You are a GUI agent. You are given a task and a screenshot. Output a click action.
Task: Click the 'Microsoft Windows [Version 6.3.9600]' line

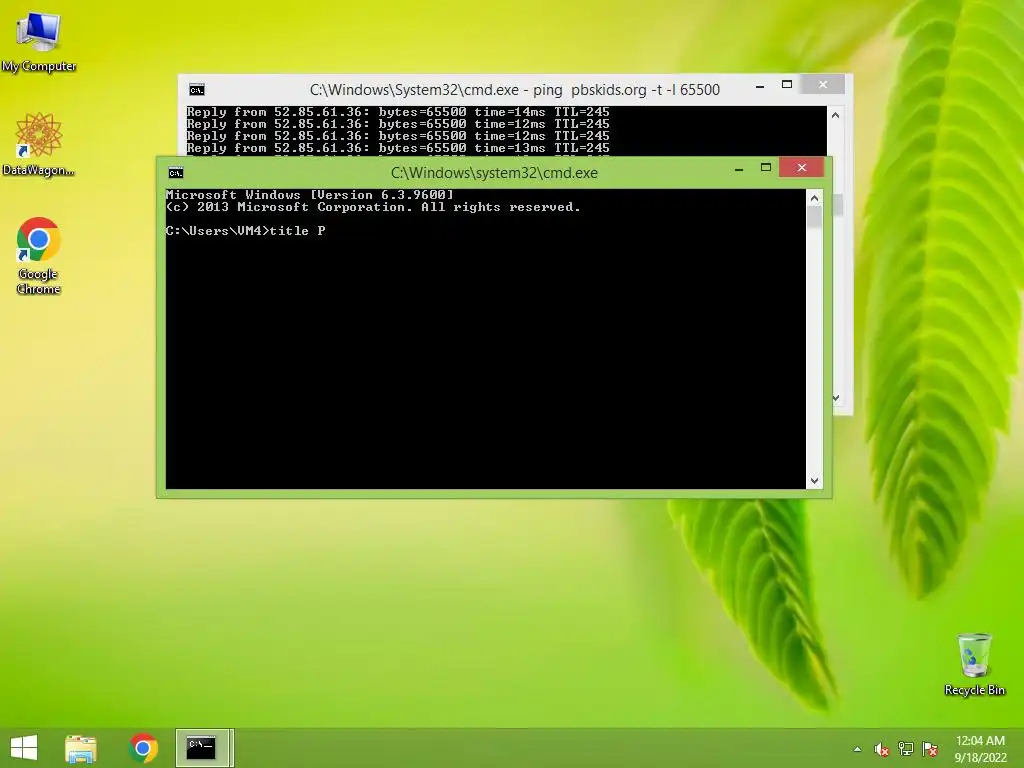click(x=310, y=195)
